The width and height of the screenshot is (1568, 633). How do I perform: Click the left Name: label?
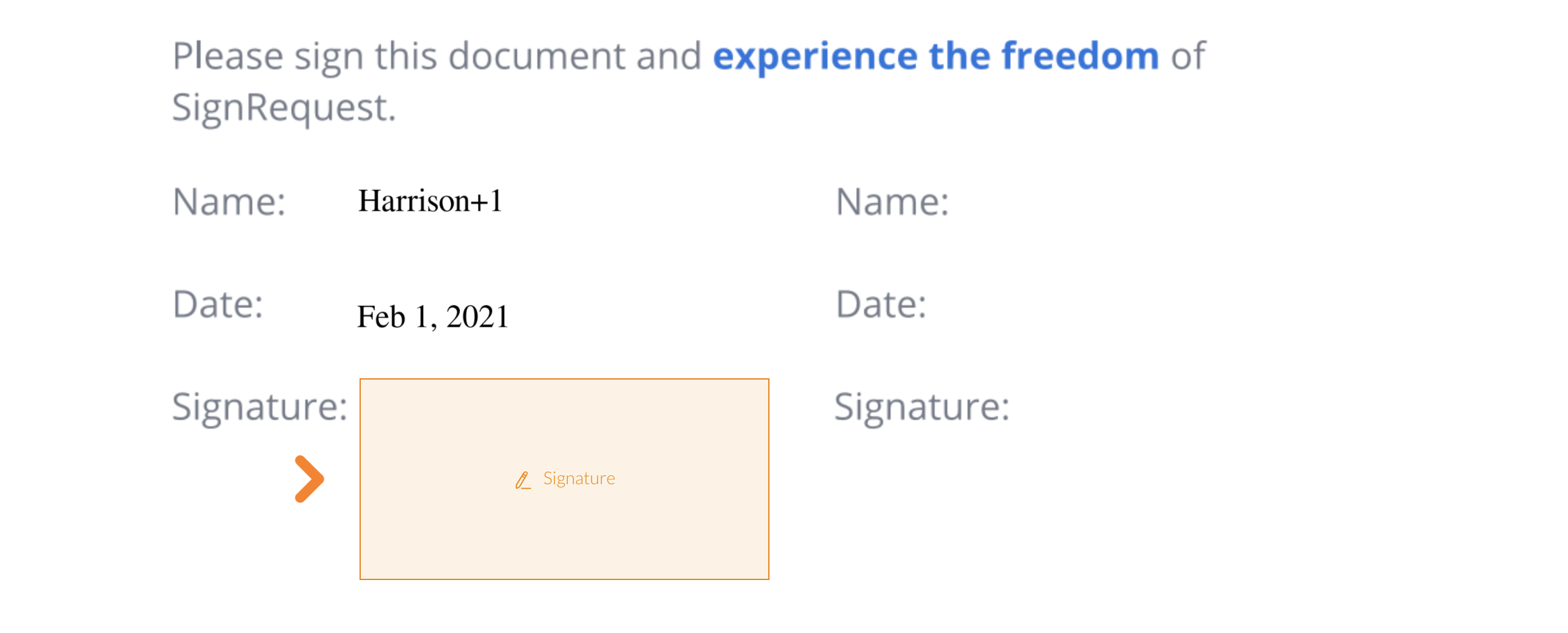coord(230,202)
